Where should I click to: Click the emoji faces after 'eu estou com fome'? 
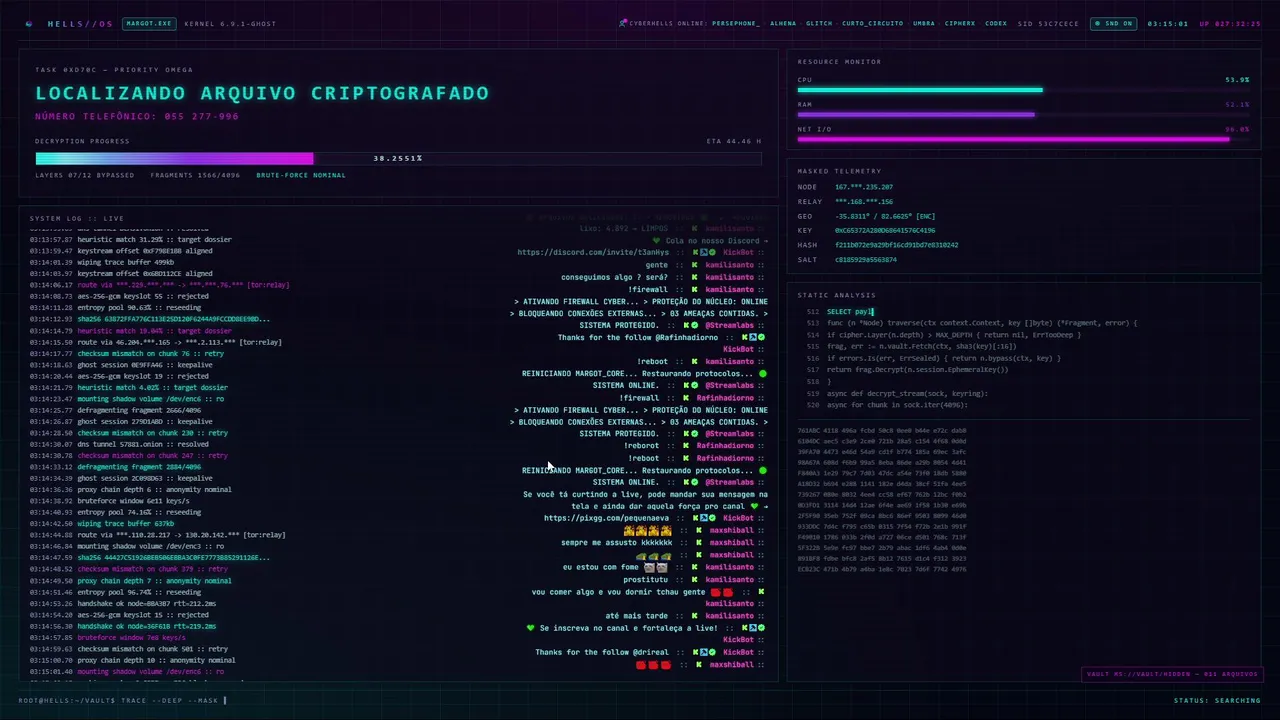click(x=655, y=567)
